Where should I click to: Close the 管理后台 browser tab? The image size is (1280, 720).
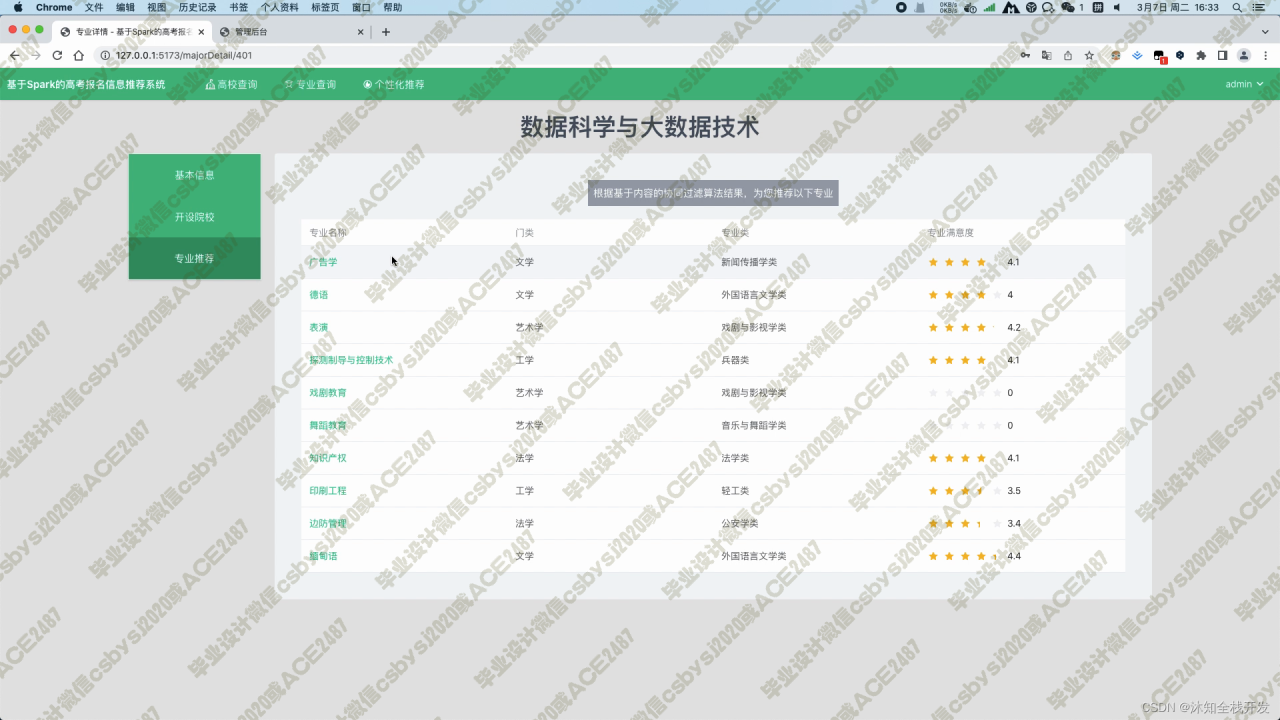pyautogui.click(x=361, y=32)
